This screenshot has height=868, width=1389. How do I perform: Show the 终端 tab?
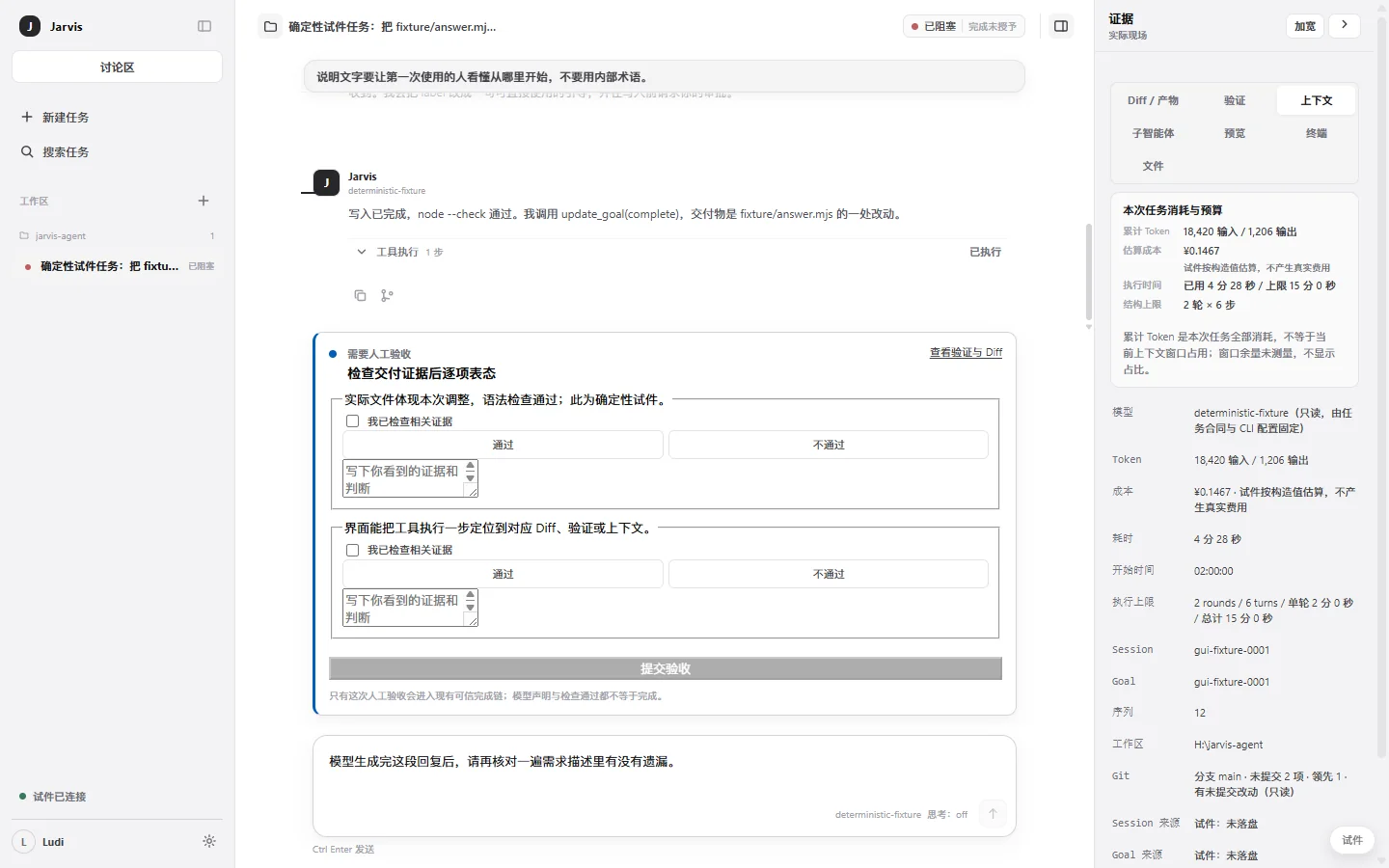pos(1316,133)
